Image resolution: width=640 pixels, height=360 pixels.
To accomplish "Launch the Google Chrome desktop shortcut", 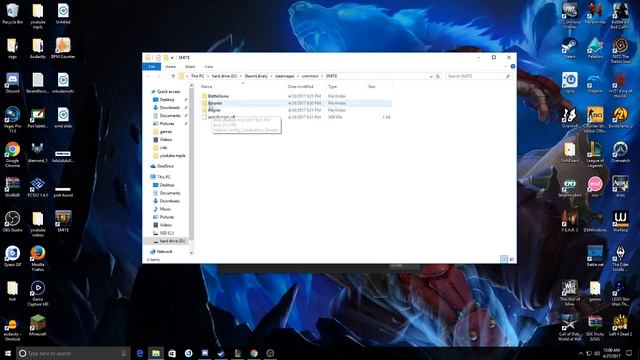I will (12, 154).
